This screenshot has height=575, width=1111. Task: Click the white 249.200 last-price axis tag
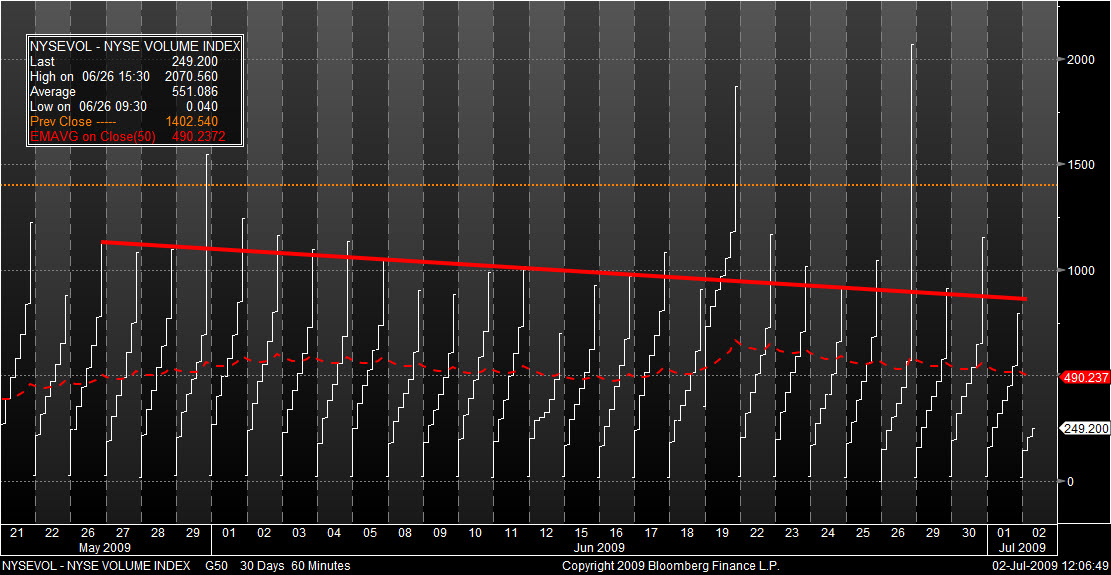click(1084, 428)
